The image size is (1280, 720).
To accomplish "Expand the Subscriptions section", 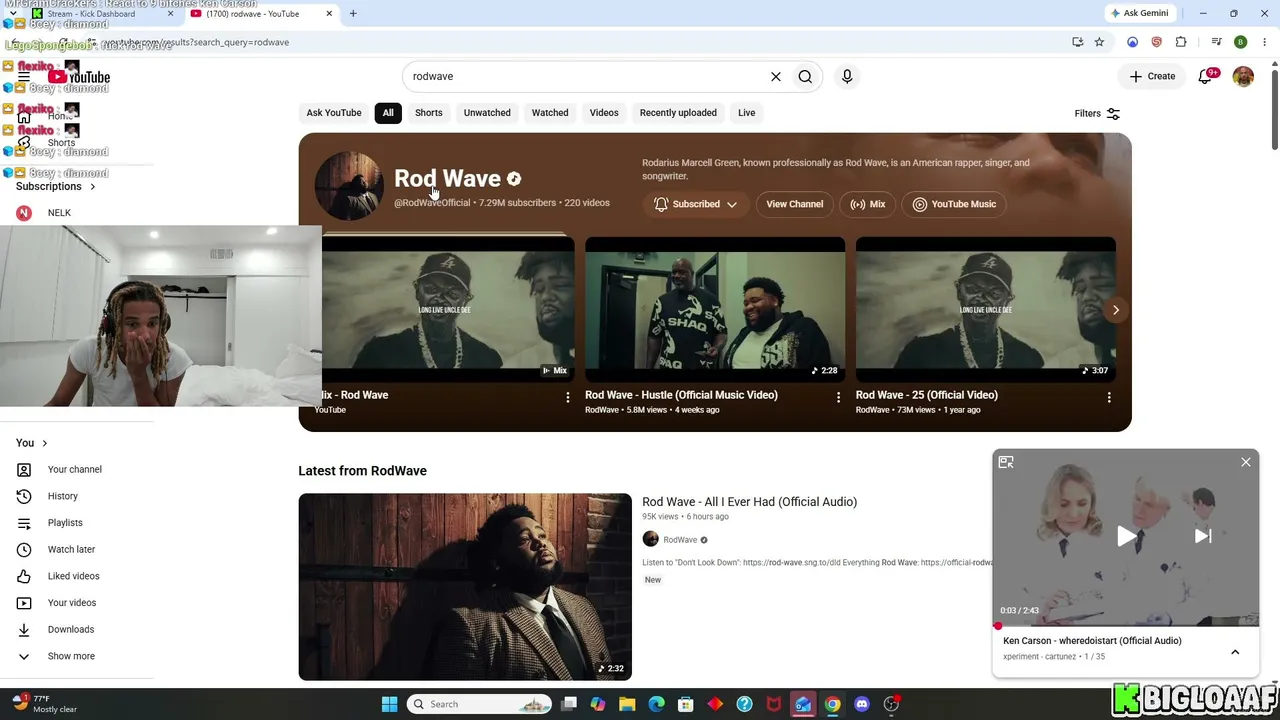I will pos(55,186).
